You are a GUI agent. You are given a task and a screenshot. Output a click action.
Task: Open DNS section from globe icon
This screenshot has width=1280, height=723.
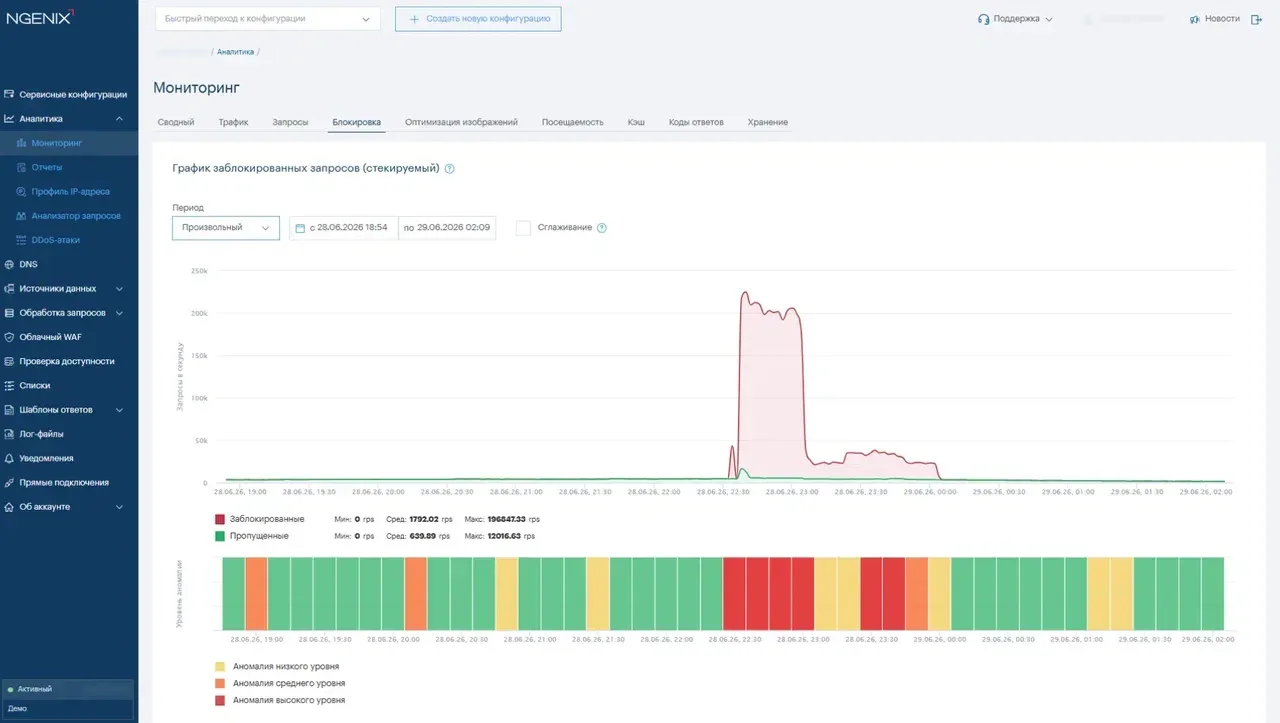pos(10,265)
